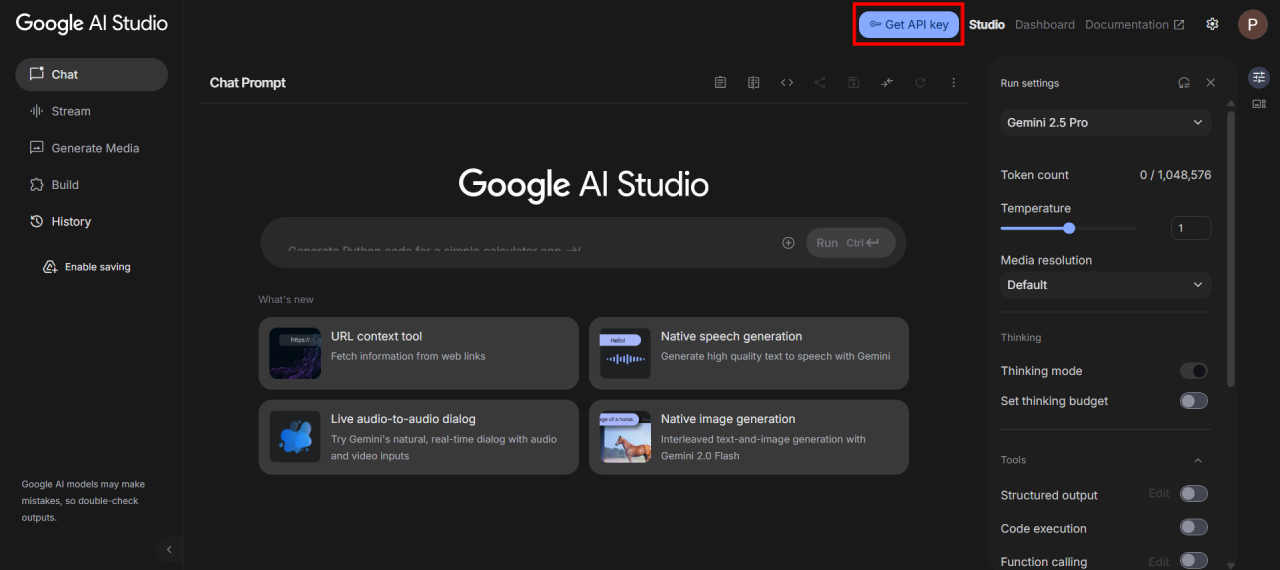Viewport: 1280px width, 570px height.
Task: Open the Native image generation card
Action: (x=748, y=437)
